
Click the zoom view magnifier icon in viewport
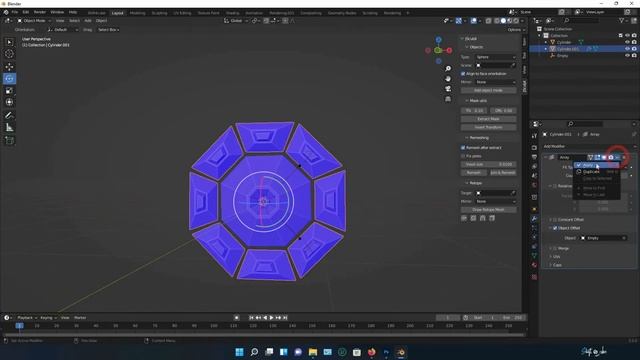448,69
